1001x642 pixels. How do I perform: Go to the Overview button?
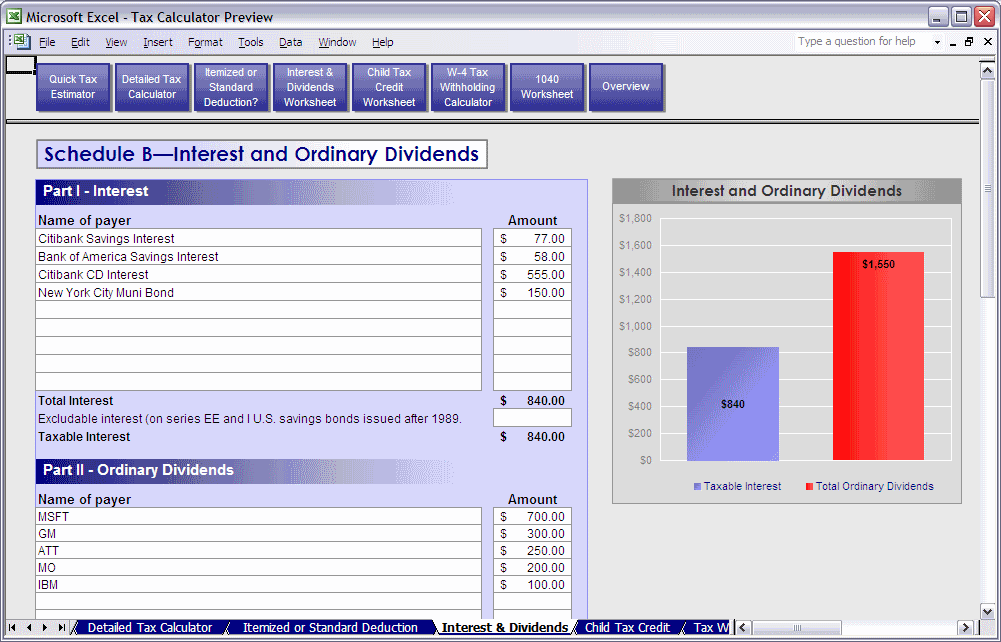tap(626, 87)
